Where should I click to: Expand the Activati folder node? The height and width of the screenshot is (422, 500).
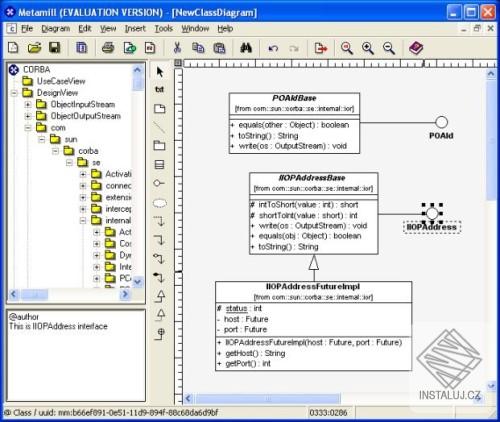[x=83, y=174]
